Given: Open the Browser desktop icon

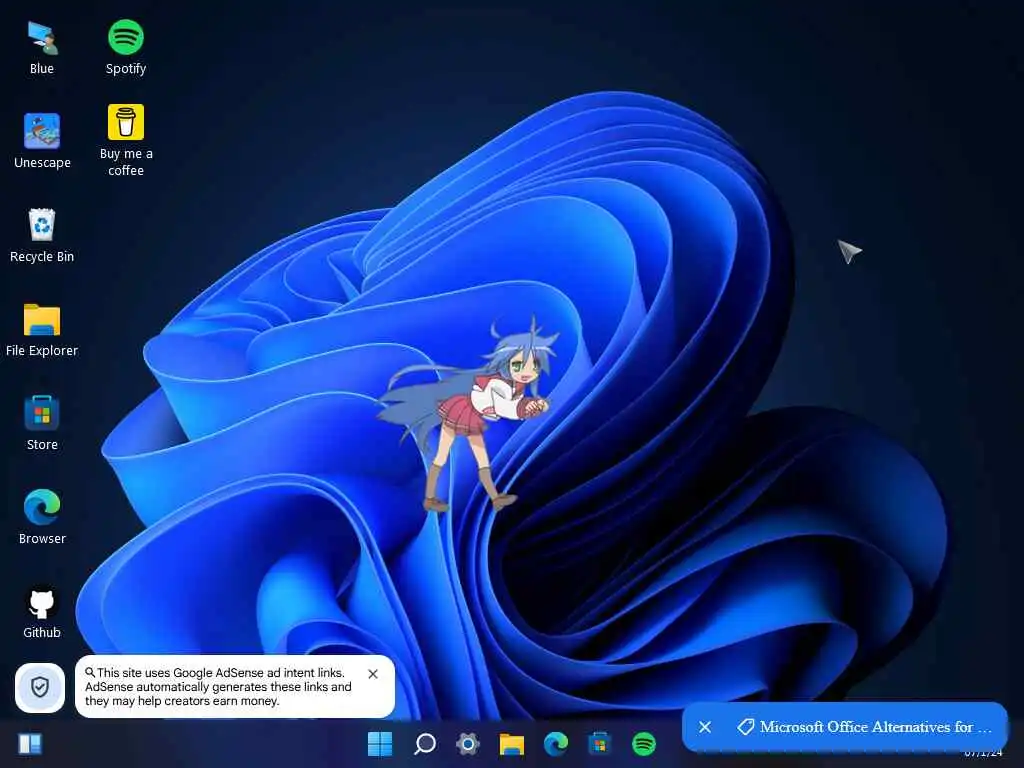Looking at the screenshot, I should [42, 517].
